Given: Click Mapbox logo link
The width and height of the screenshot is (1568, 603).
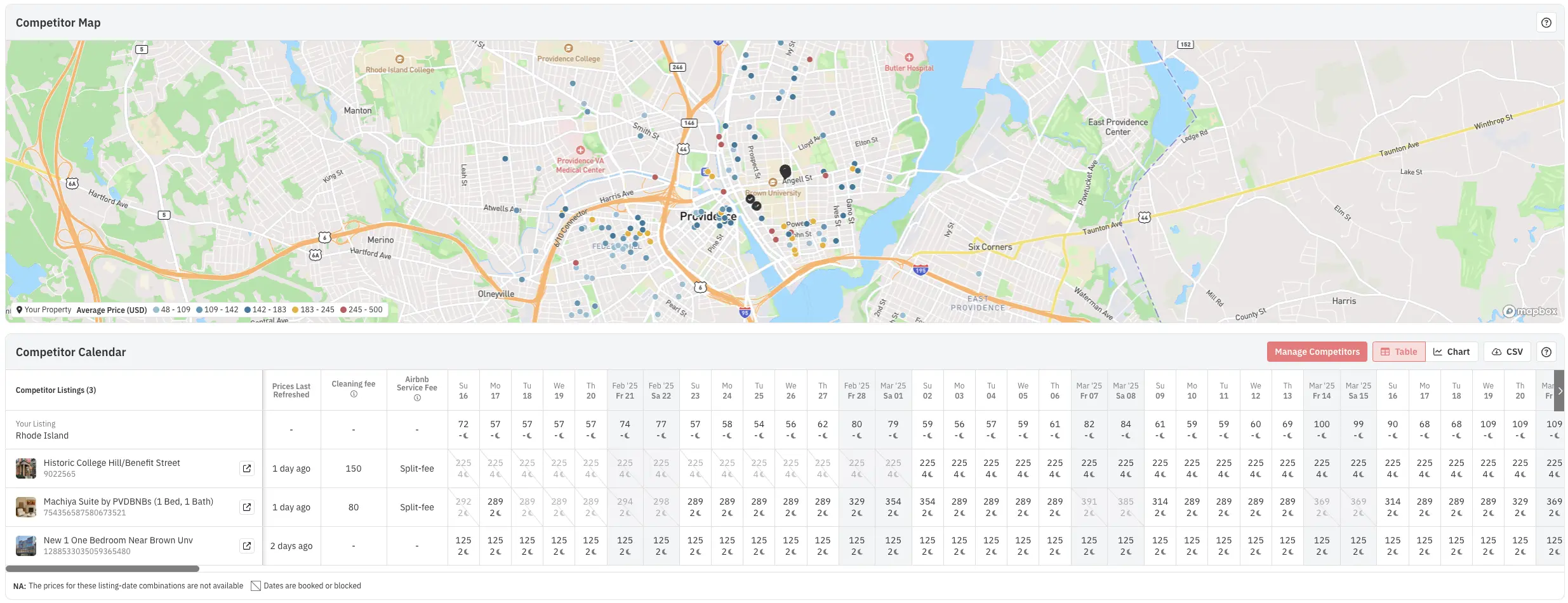Looking at the screenshot, I should click(1529, 311).
